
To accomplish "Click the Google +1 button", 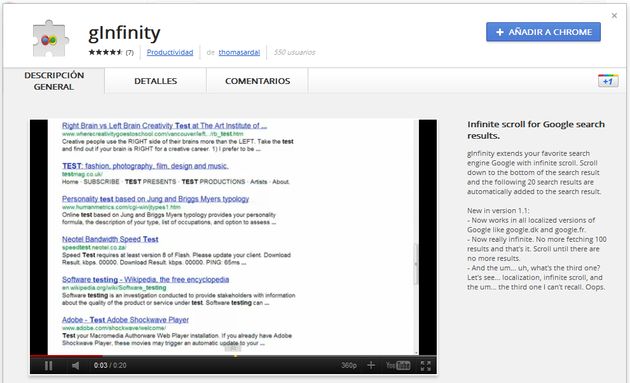I will (608, 81).
